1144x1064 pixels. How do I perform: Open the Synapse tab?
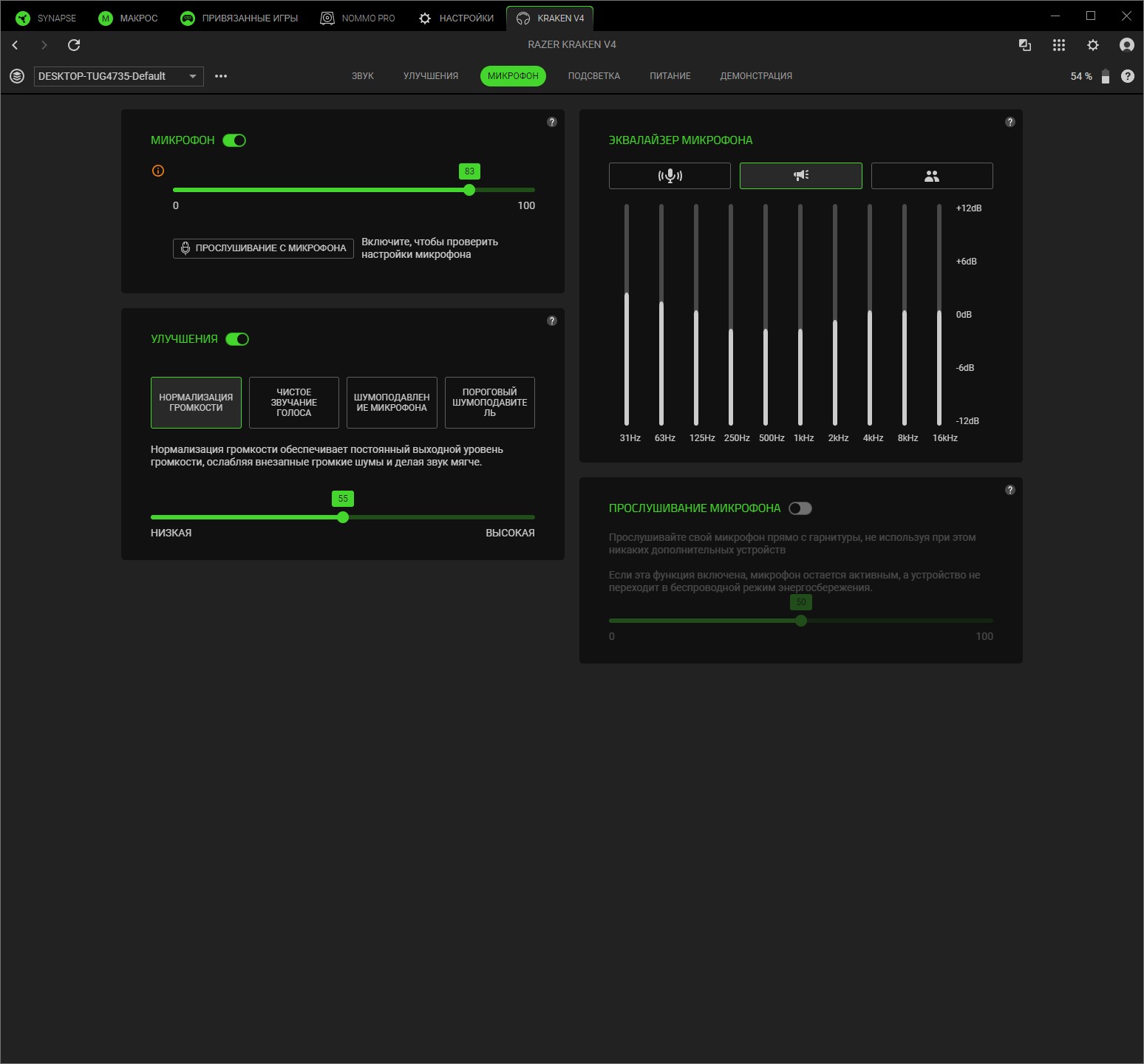tap(46, 18)
